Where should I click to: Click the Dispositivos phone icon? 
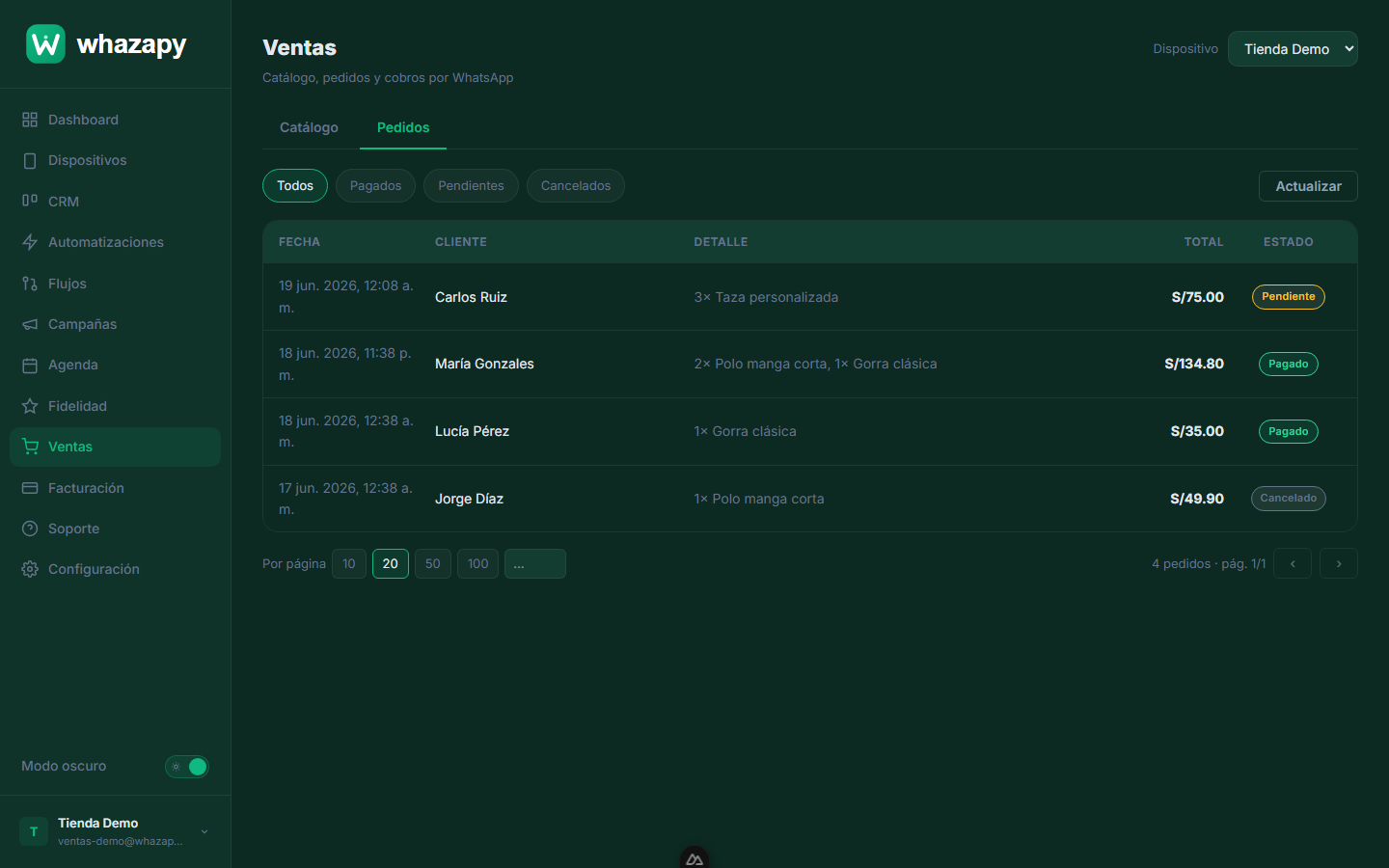tap(30, 160)
